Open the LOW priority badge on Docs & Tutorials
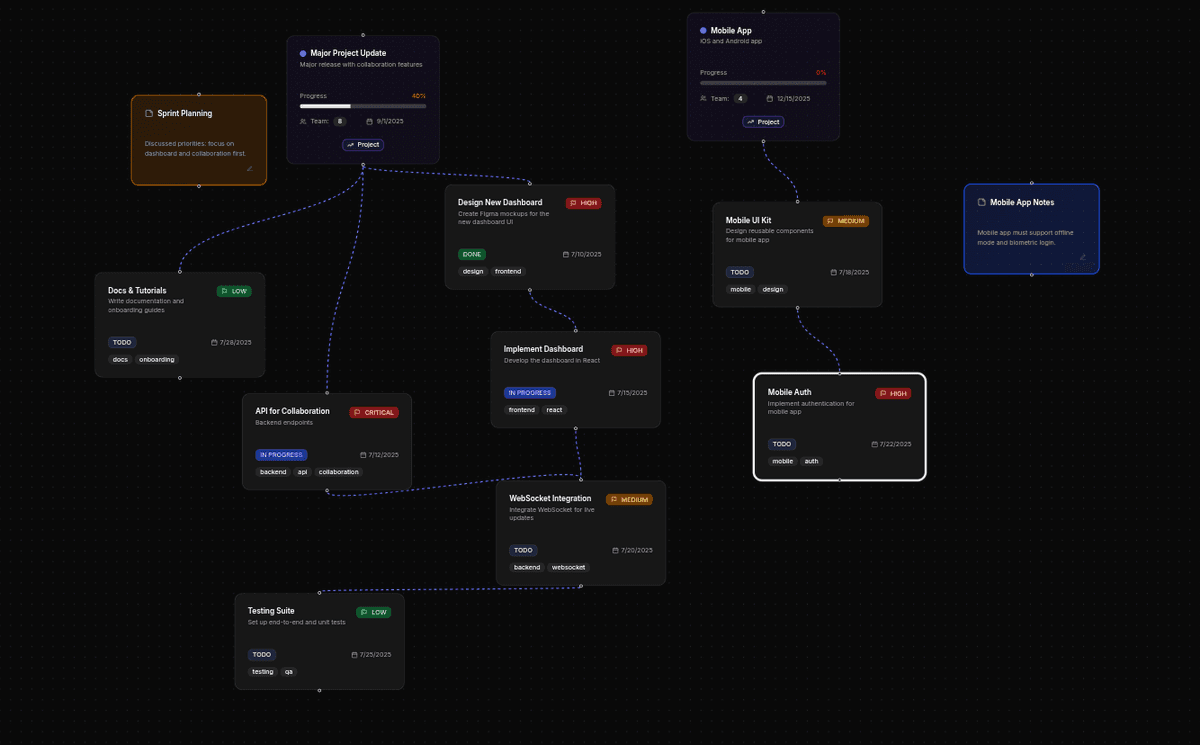Viewport: 1200px width, 745px height. tap(235, 290)
